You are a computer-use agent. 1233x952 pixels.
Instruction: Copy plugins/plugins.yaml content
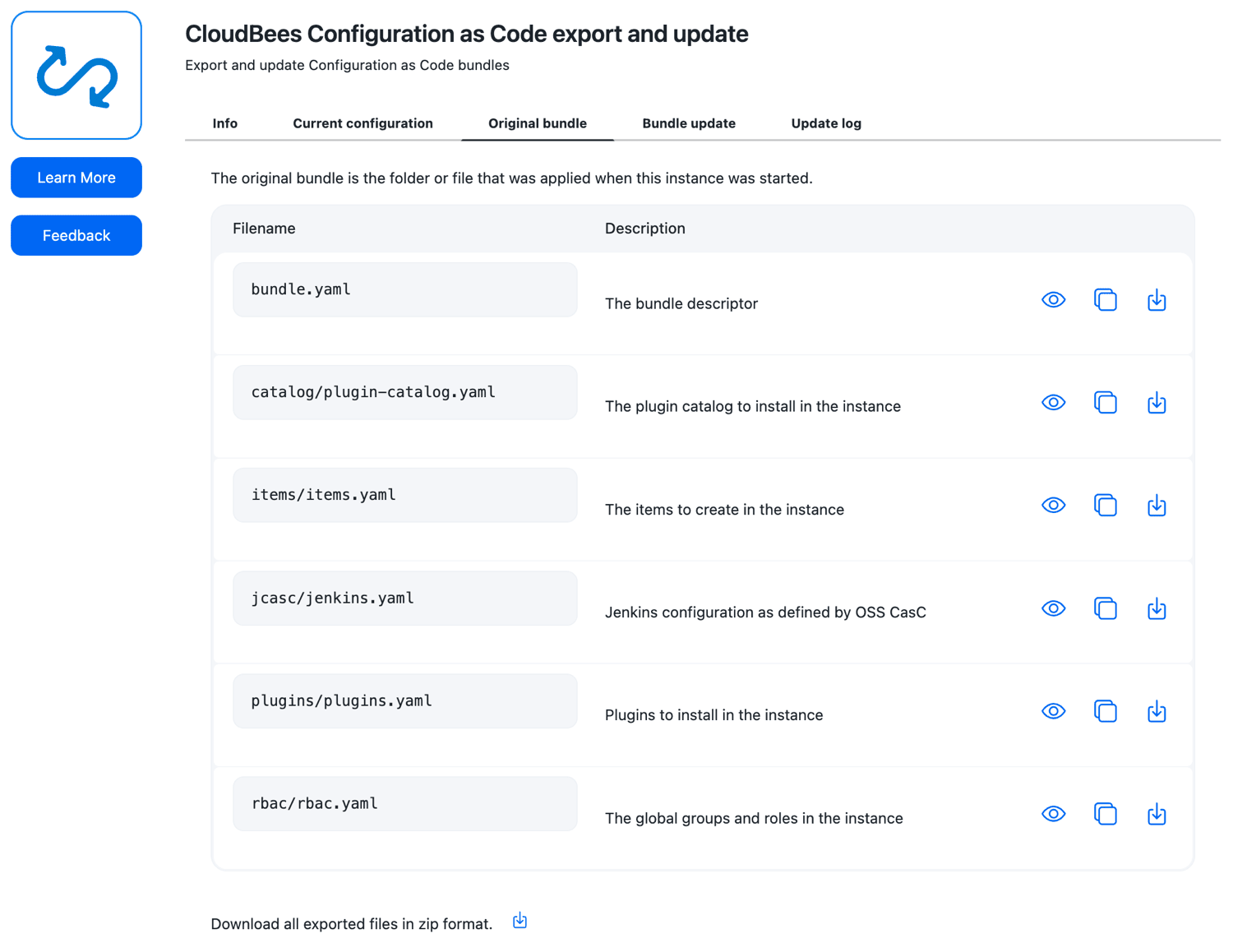(1106, 711)
